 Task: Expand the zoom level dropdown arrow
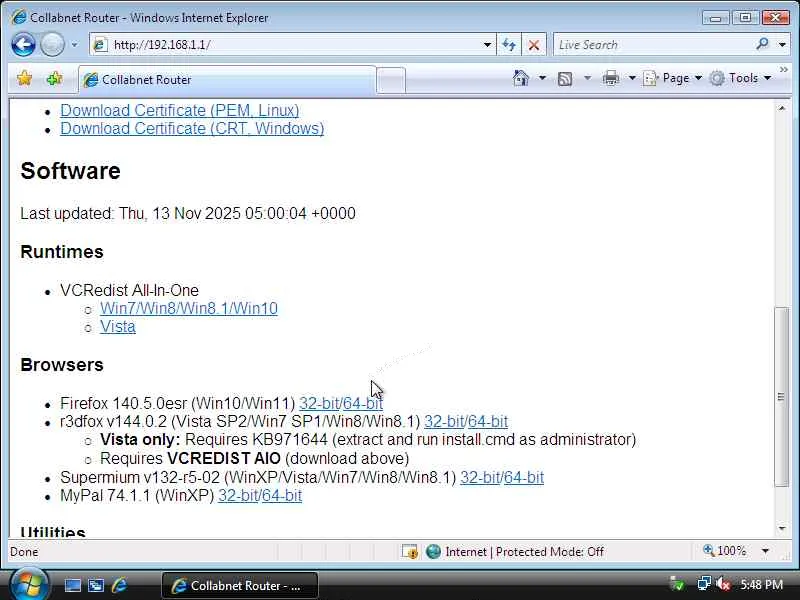tap(765, 551)
